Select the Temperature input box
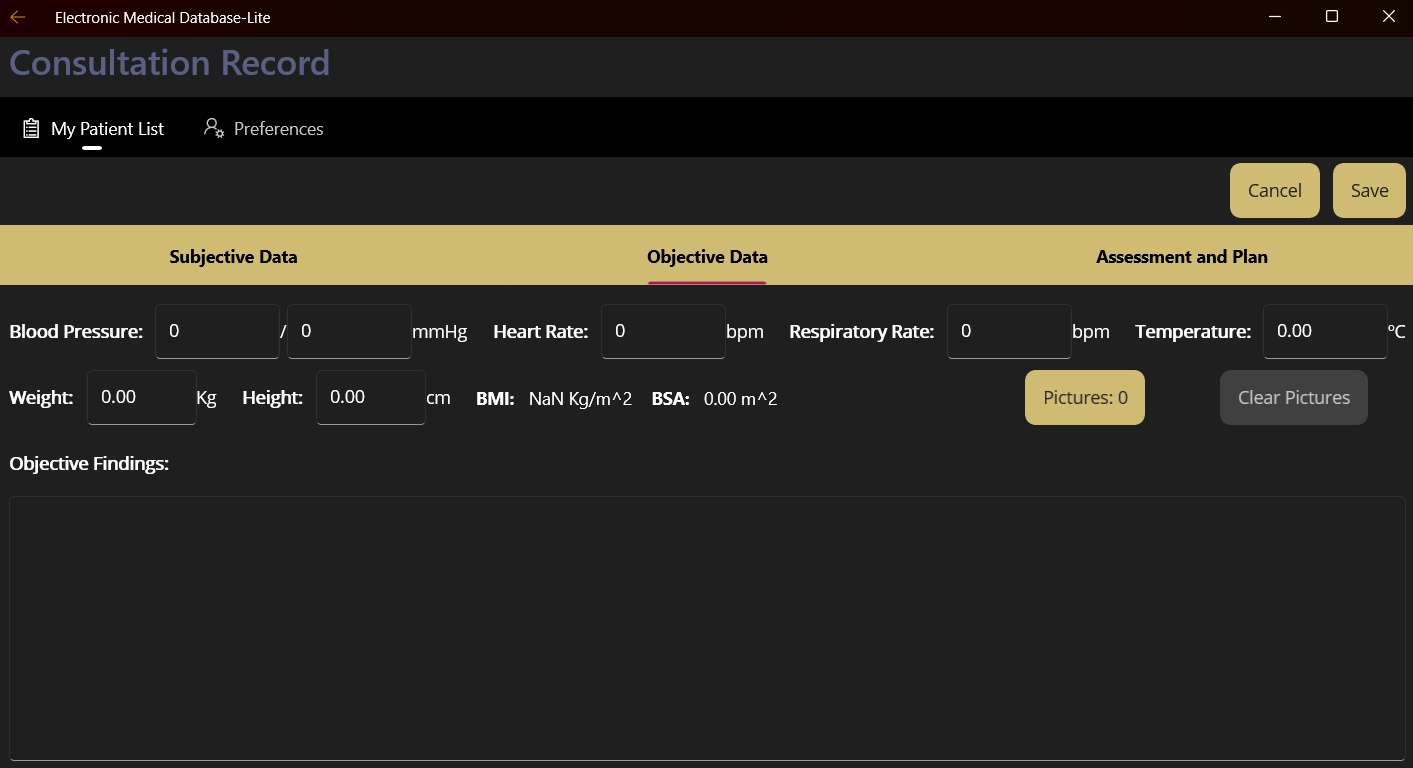 (1325, 331)
